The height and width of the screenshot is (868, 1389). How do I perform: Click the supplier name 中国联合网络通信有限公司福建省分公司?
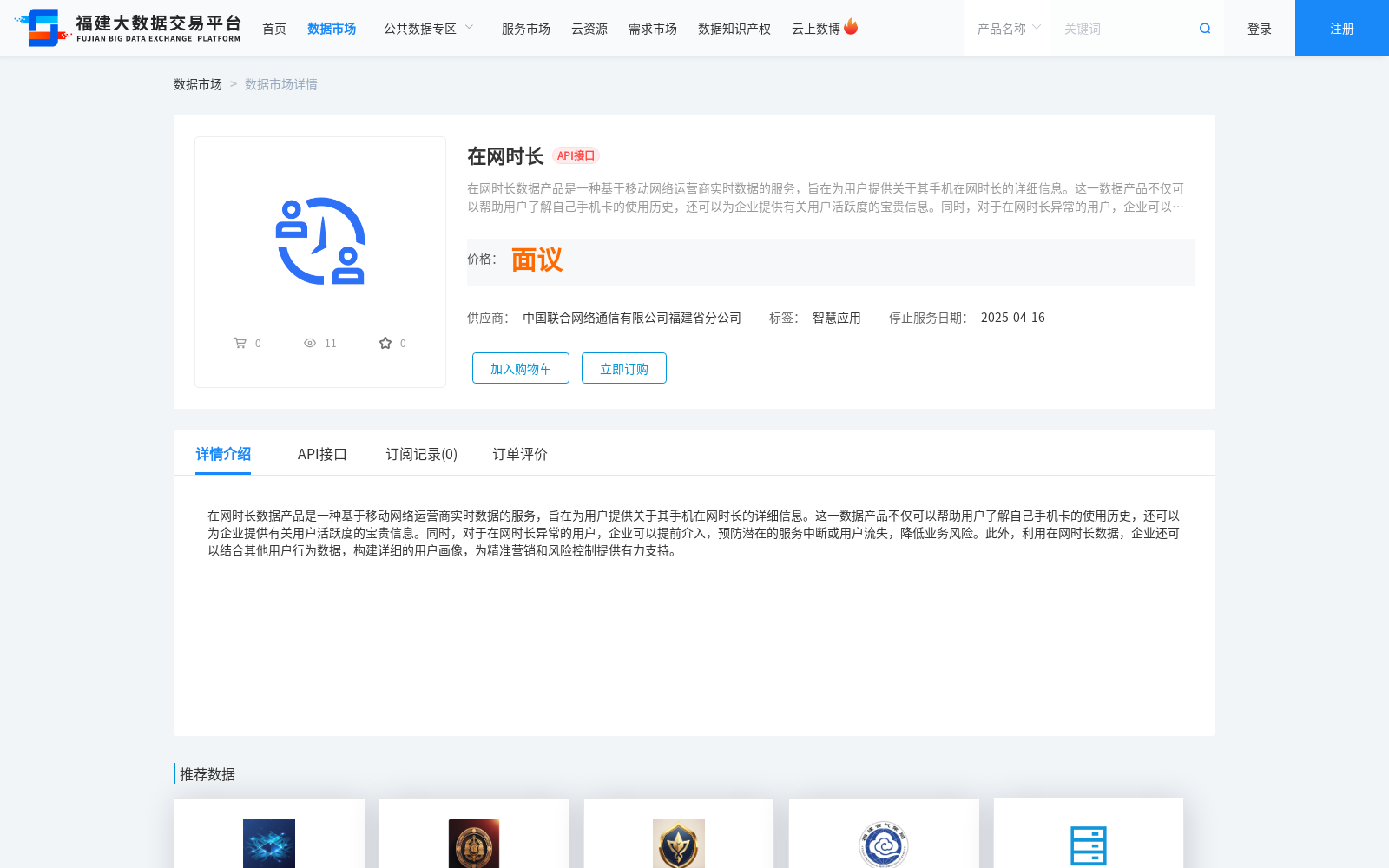tap(632, 318)
